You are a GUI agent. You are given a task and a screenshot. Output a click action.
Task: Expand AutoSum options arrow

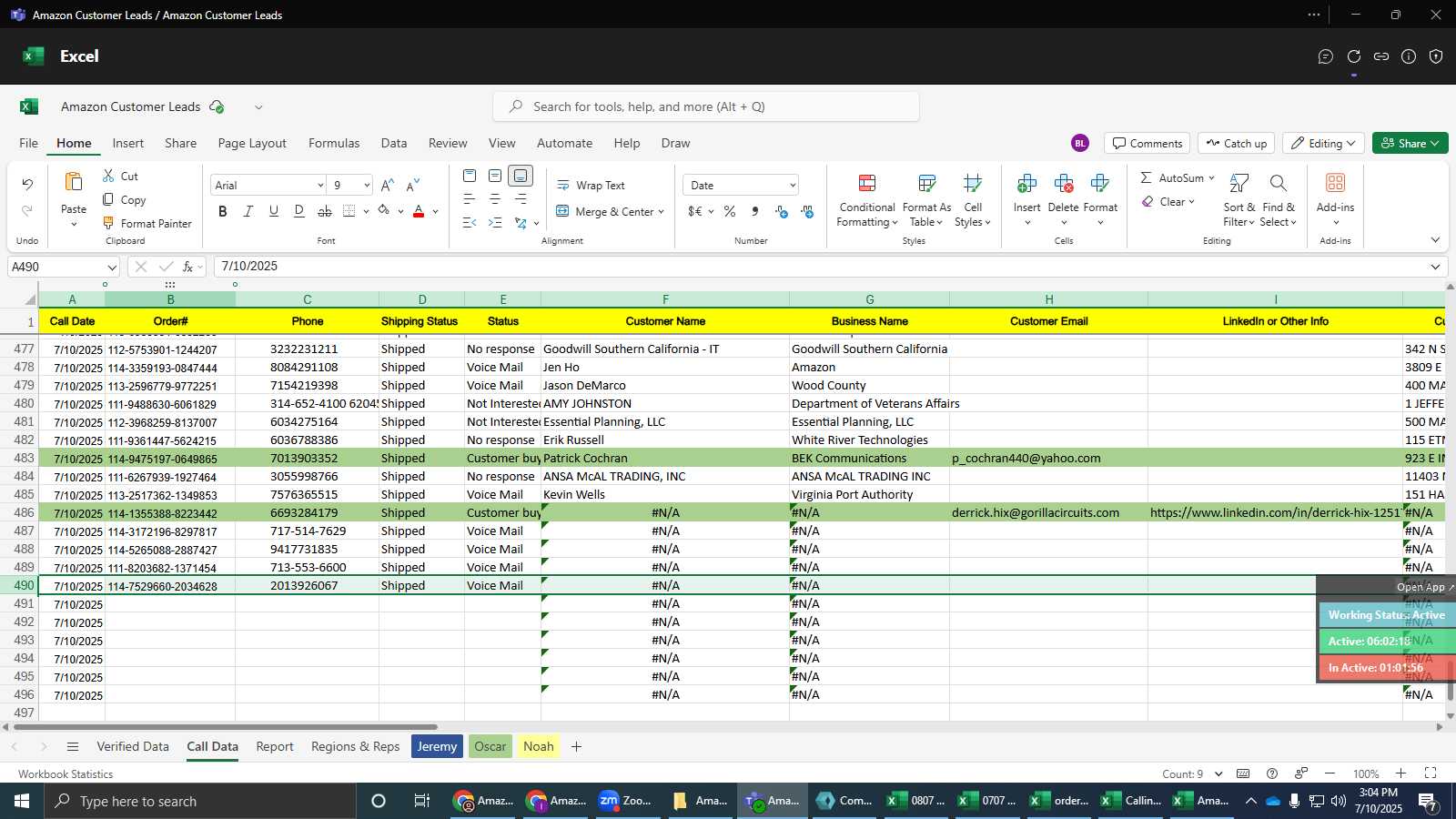(x=1211, y=177)
